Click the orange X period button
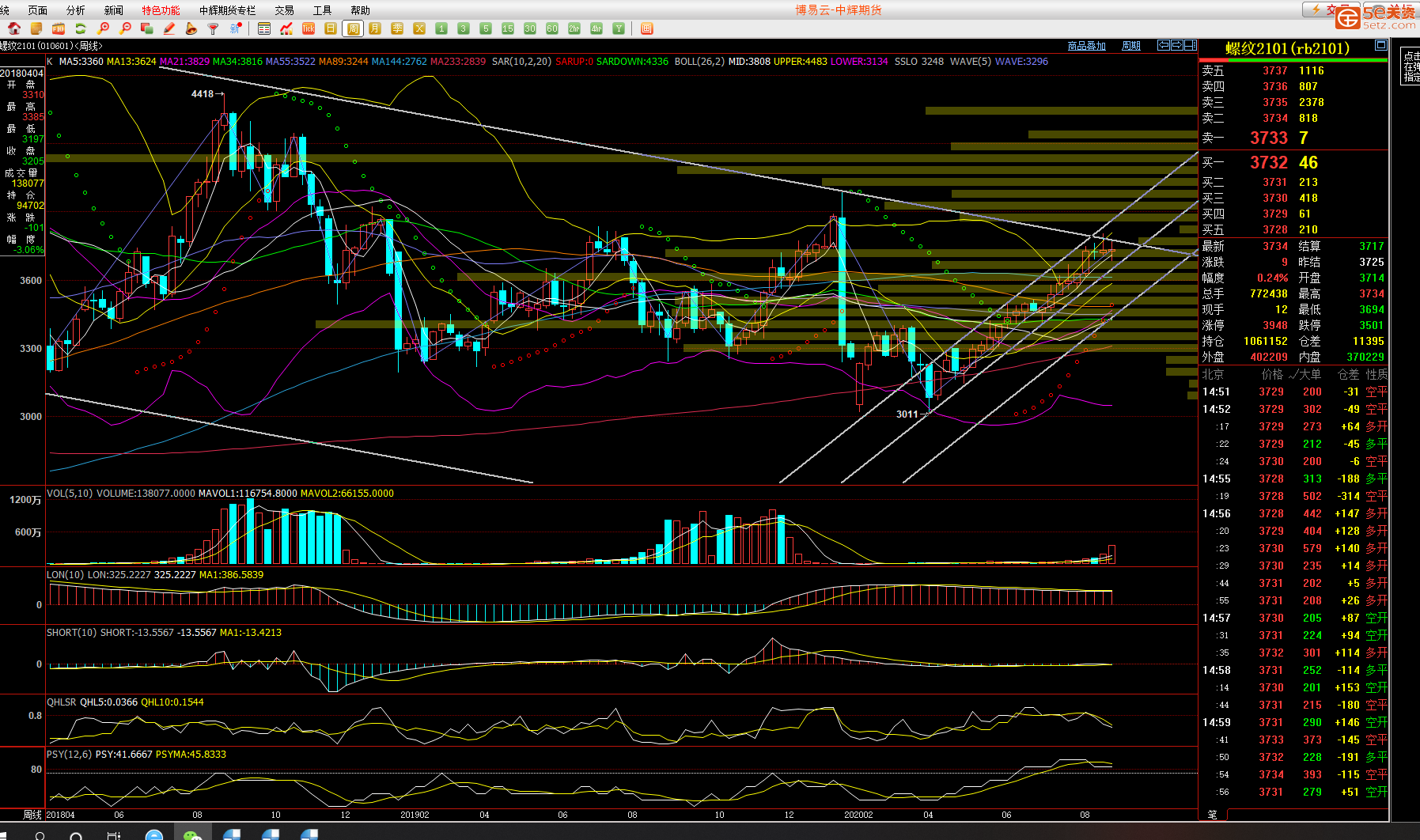 [x=419, y=28]
